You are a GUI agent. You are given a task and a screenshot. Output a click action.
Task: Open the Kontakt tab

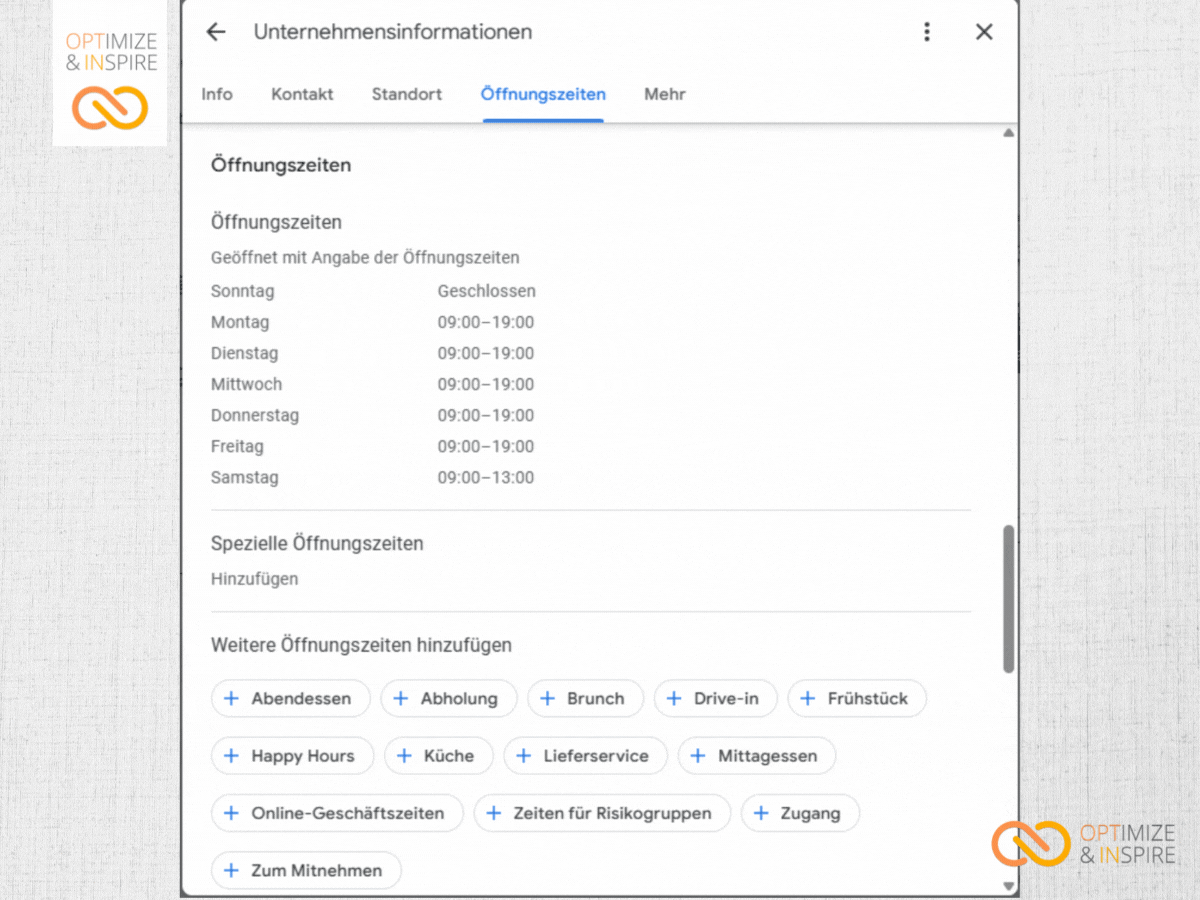click(302, 94)
